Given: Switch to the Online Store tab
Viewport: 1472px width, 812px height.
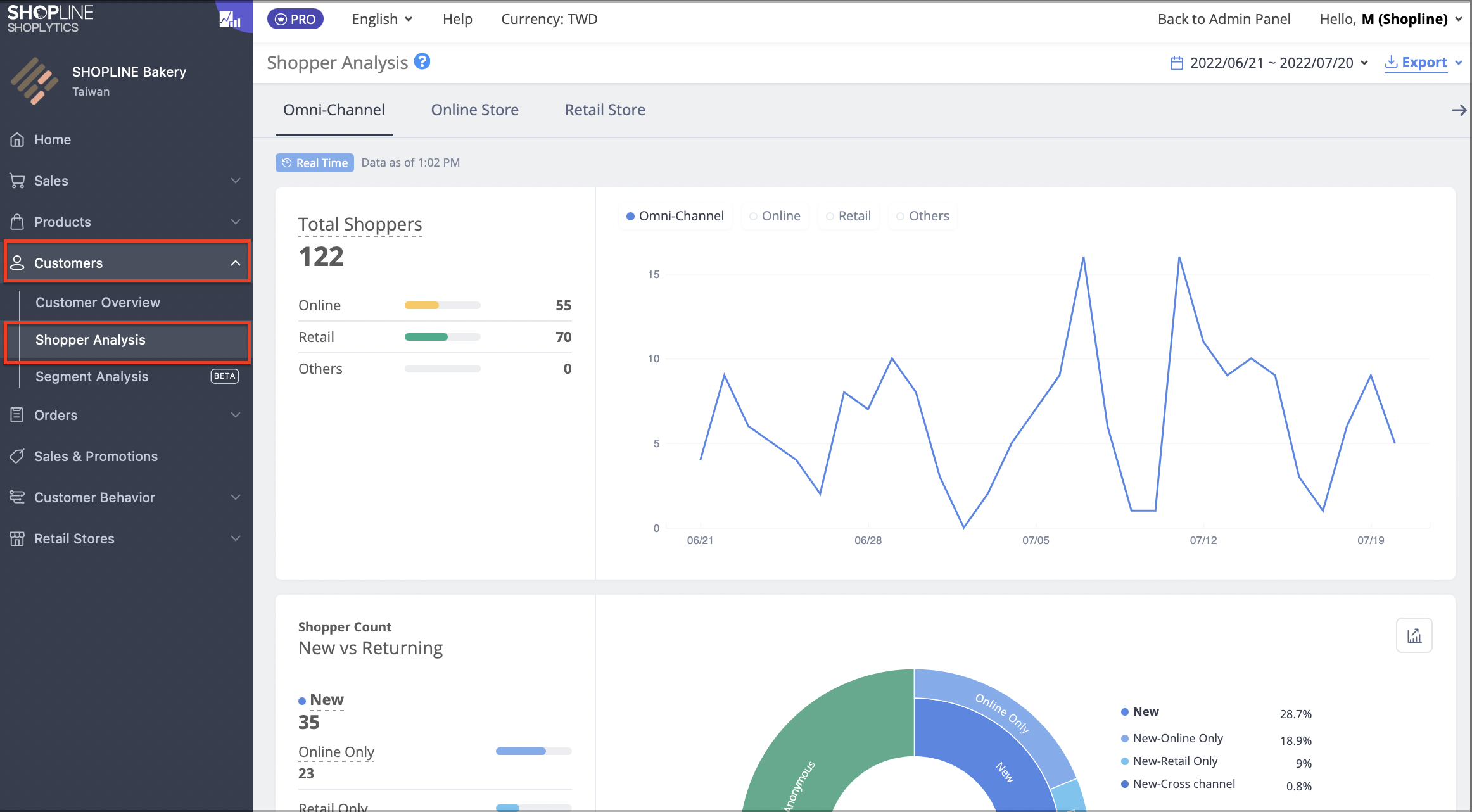Looking at the screenshot, I should tap(474, 110).
